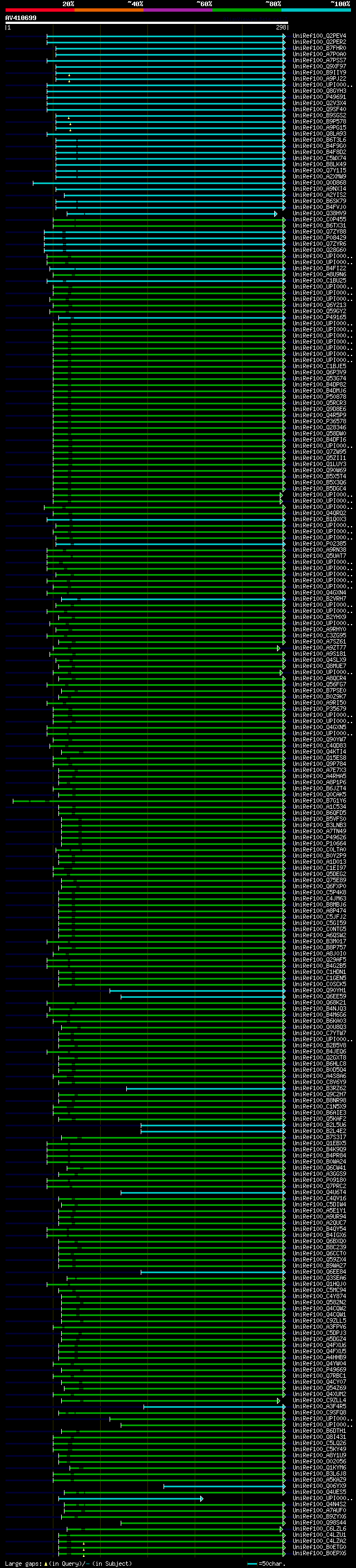Click the cyan alignment bar of UniRef100_Q0D868
The width and height of the screenshot is (356, 1568).
coord(159,182)
